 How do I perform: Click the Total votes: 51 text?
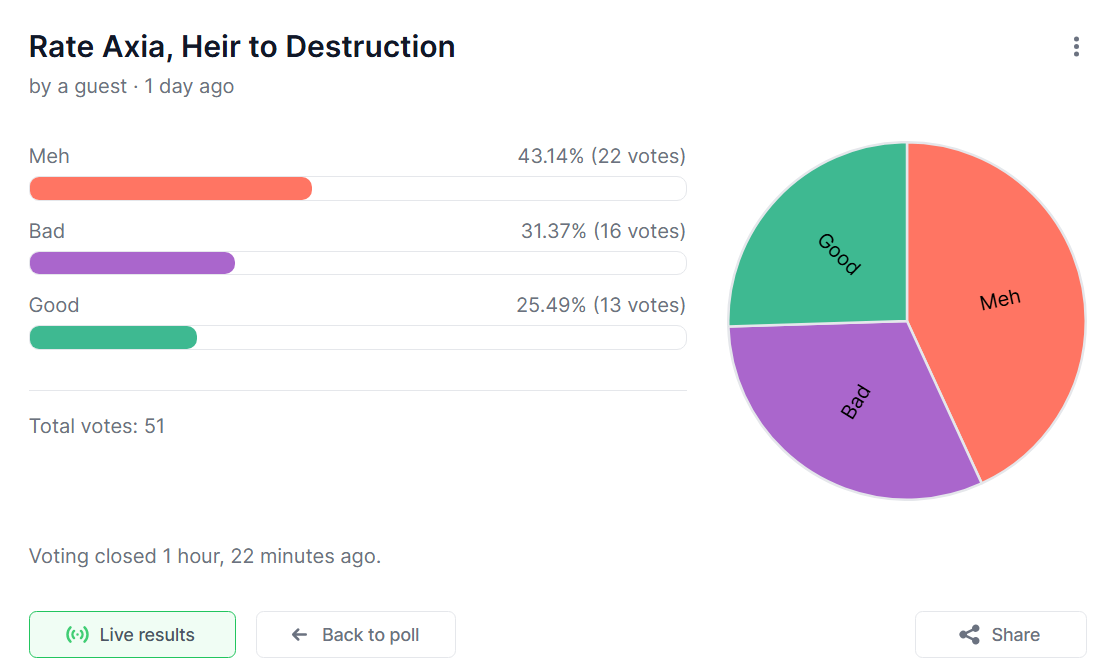[97, 426]
